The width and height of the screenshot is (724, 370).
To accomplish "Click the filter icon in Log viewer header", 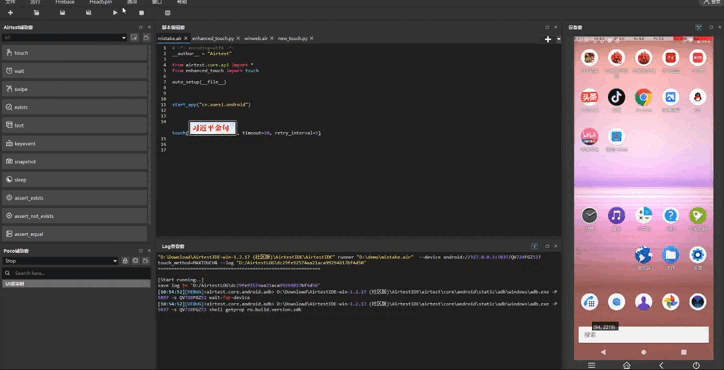I will (x=534, y=246).
